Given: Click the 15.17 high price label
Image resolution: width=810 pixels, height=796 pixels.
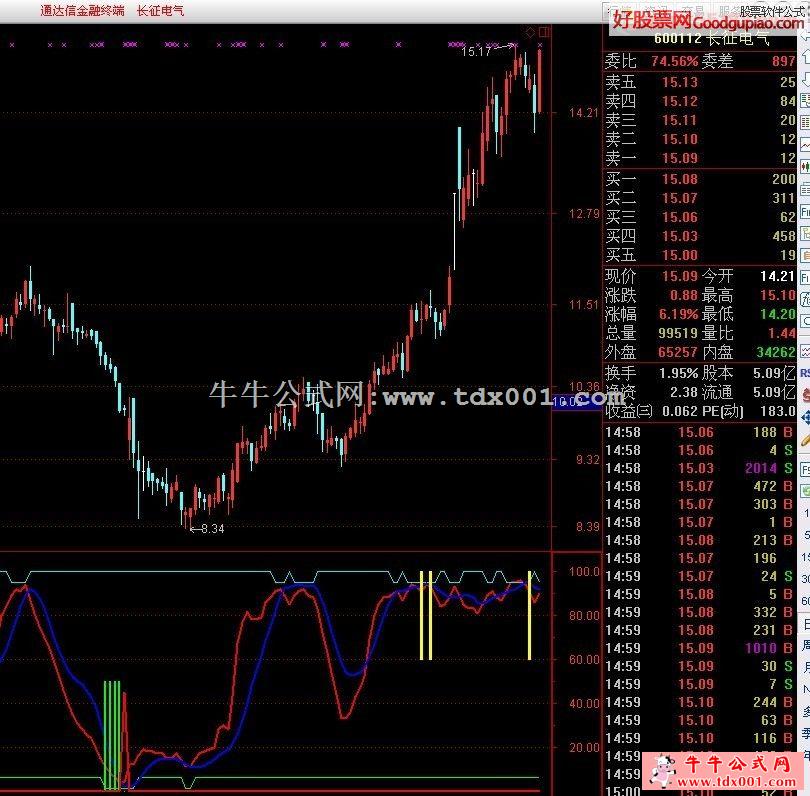Looking at the screenshot, I should [476, 50].
